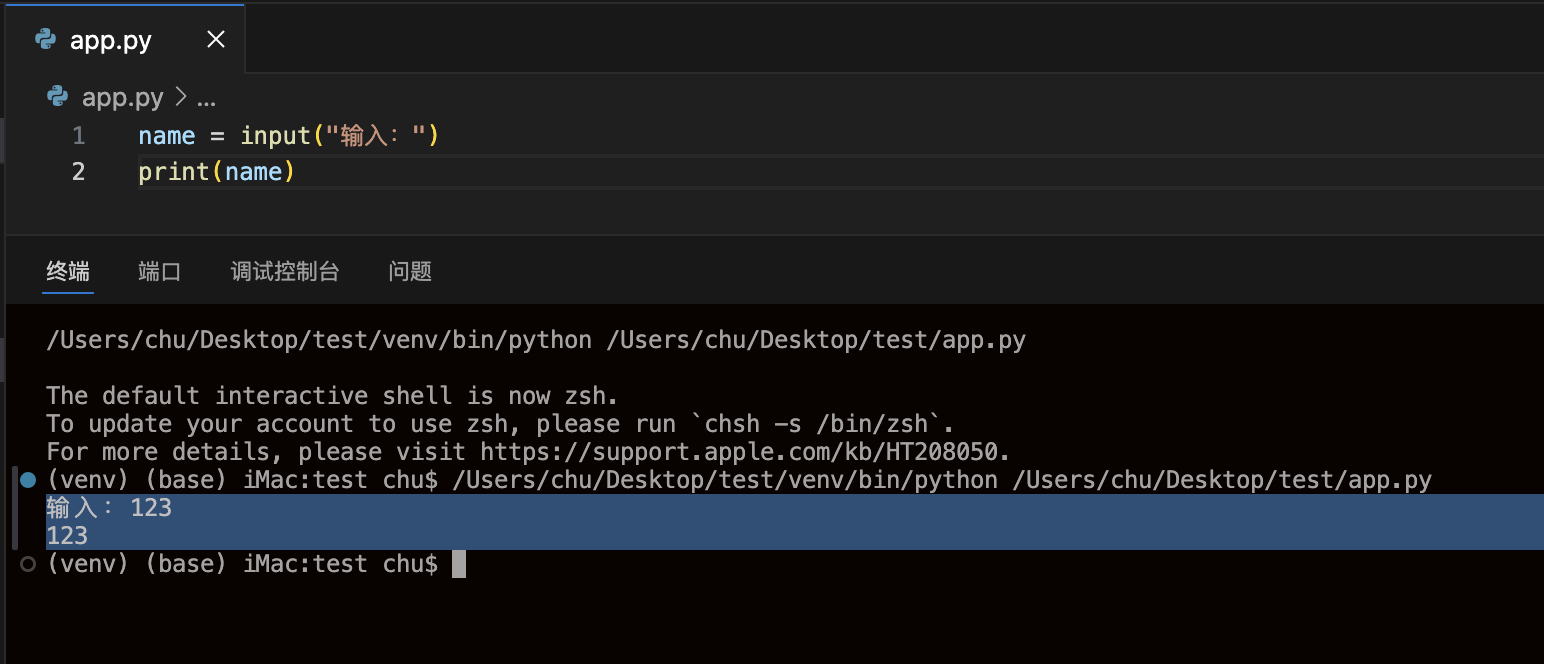Click the blue command status dot in terminal
This screenshot has height=664, width=1544.
click(28, 481)
